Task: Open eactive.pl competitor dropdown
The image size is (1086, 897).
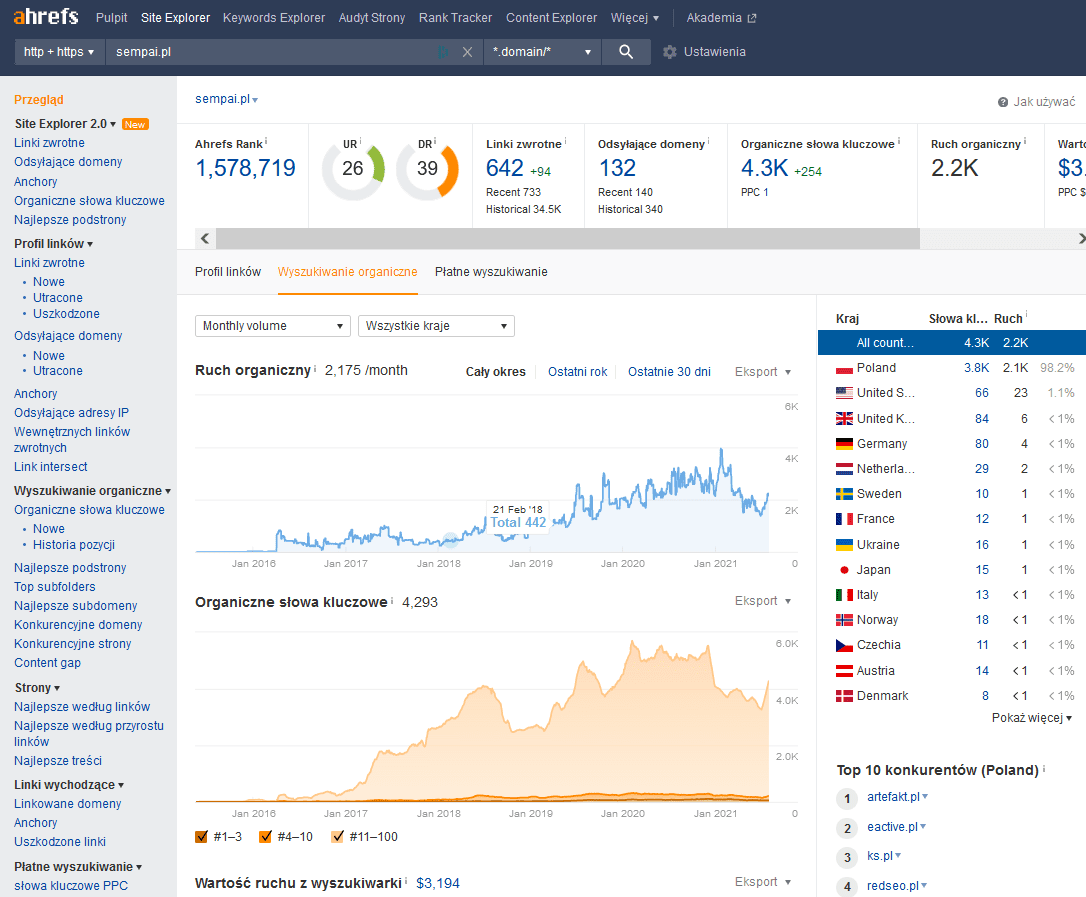Action: 923,826
